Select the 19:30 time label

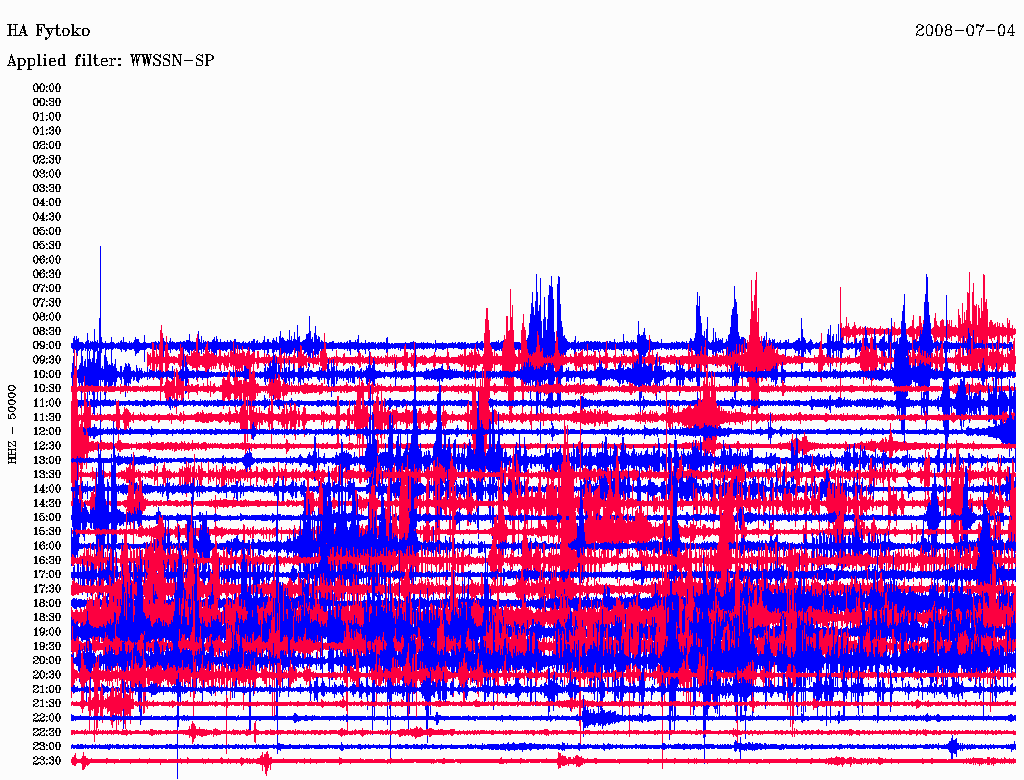click(x=47, y=647)
